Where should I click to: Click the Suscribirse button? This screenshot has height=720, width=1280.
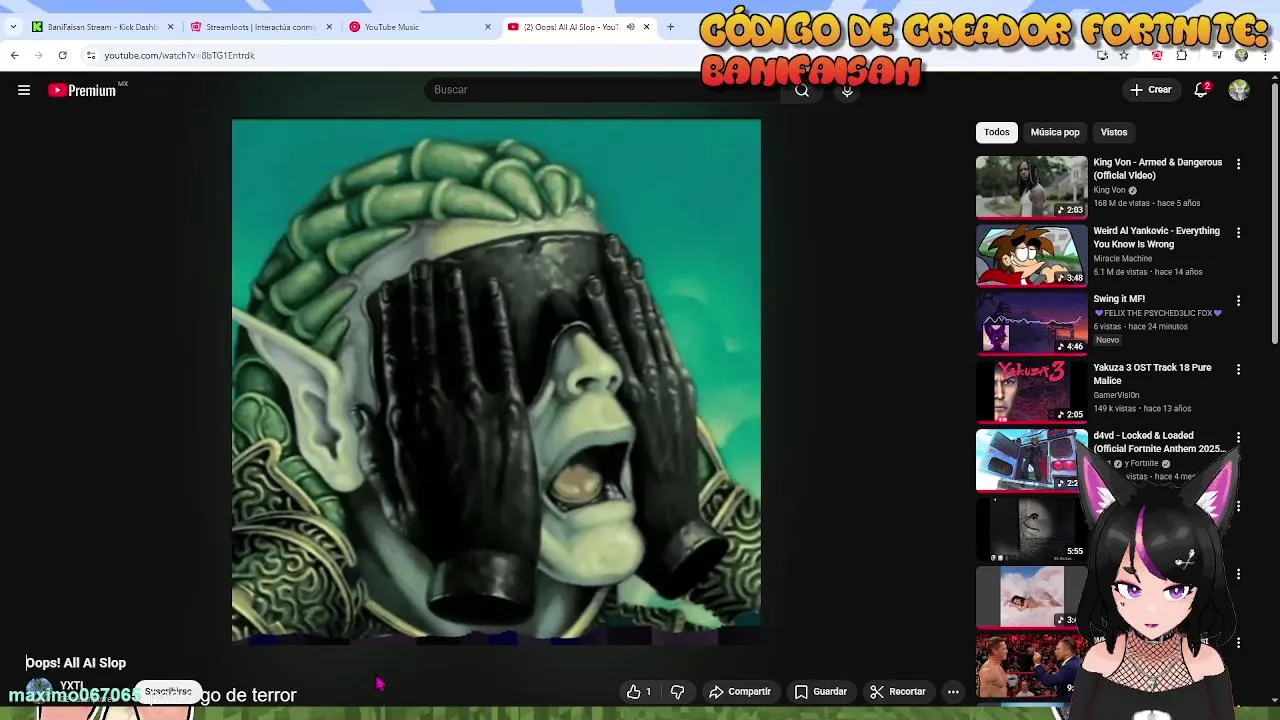tap(168, 691)
